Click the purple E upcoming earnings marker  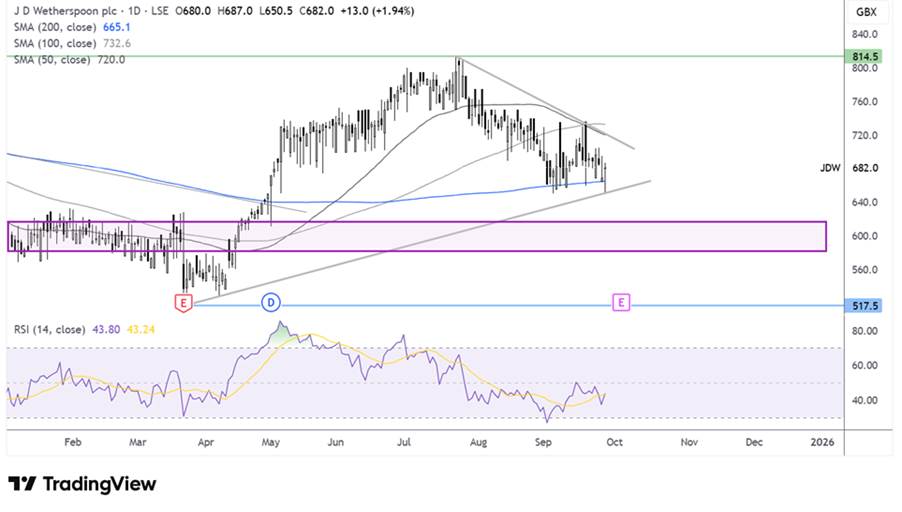(x=621, y=302)
